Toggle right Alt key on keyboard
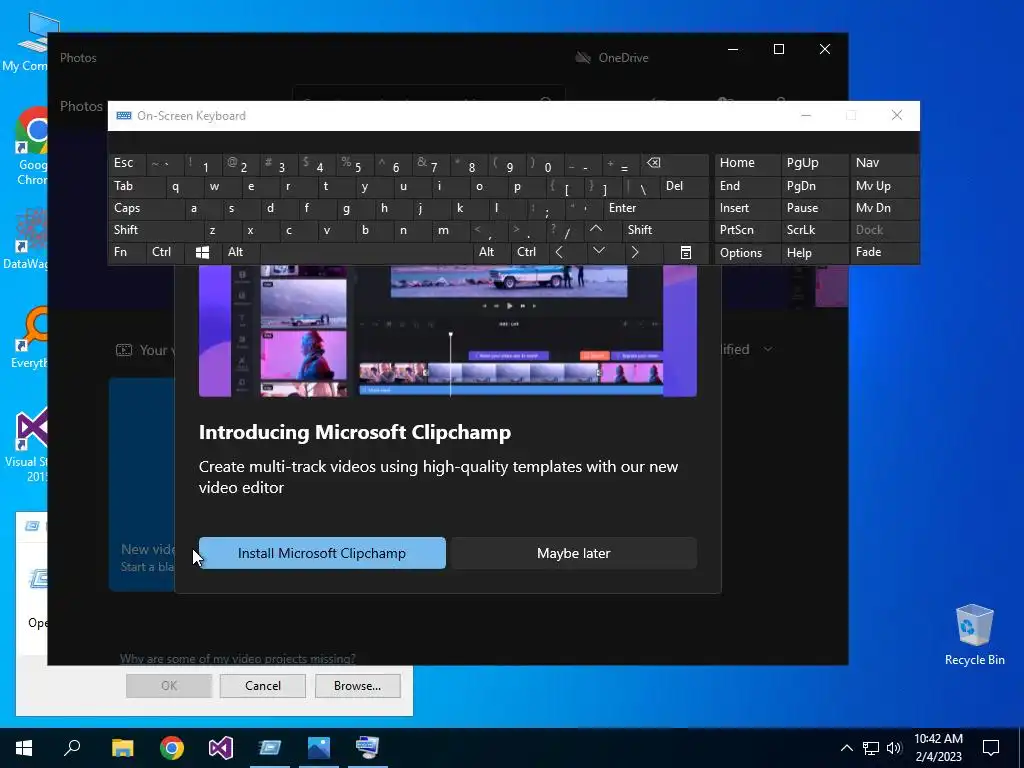1024x768 pixels. point(490,252)
